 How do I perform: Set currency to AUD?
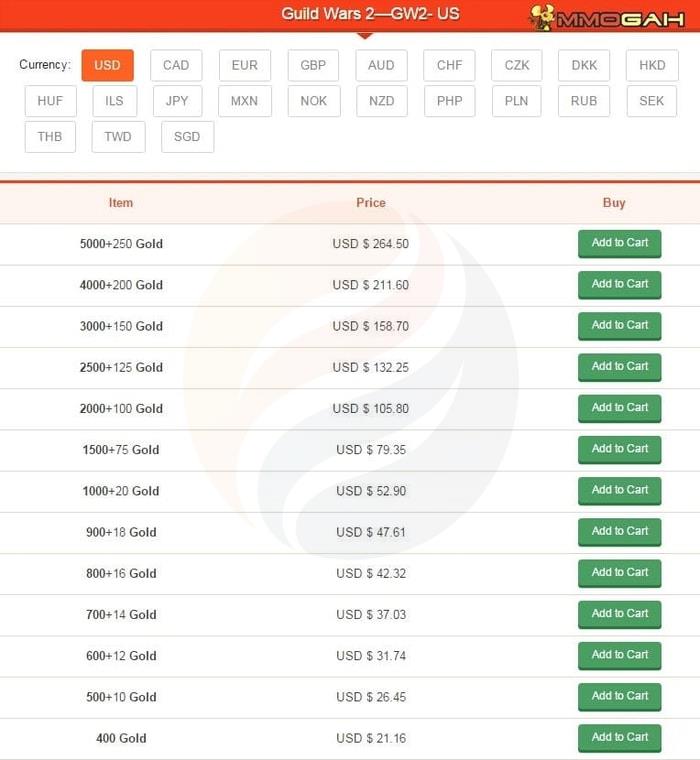pyautogui.click(x=381, y=65)
